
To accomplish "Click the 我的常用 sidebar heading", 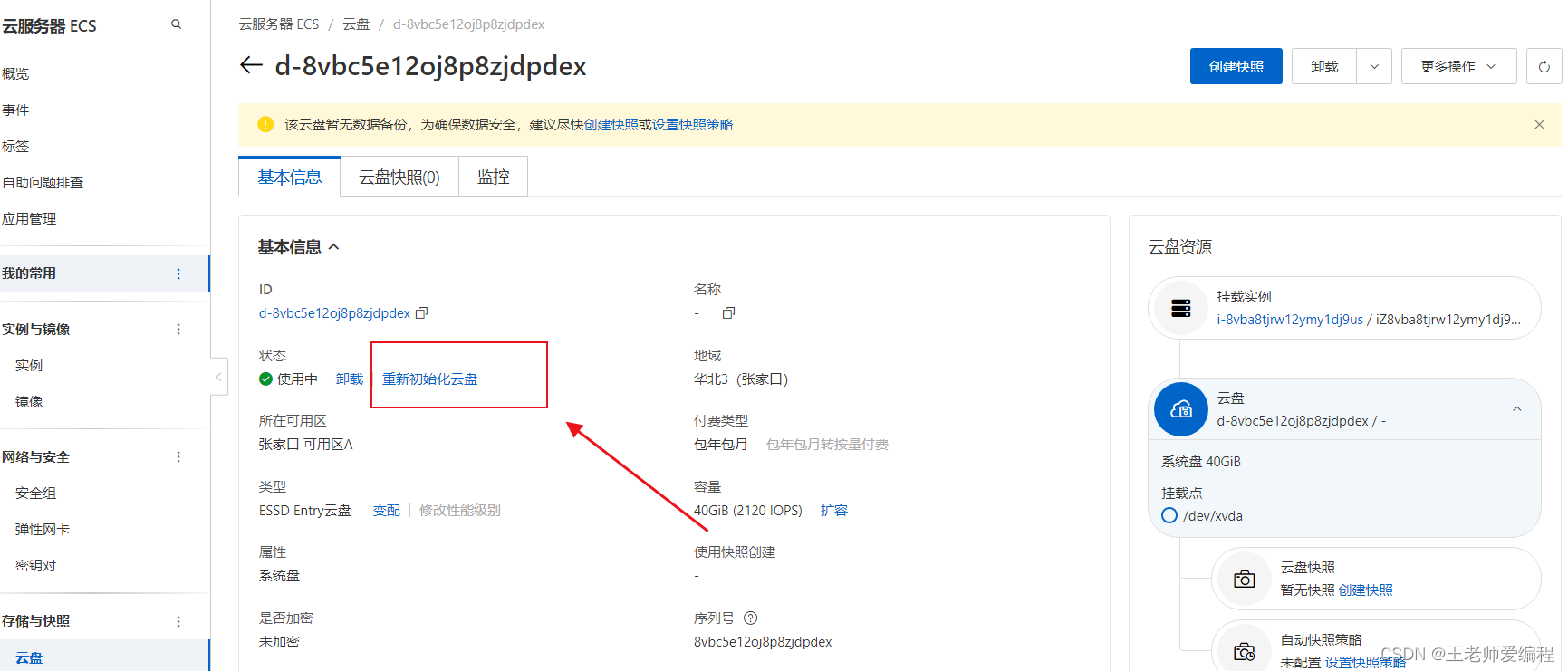I will point(29,273).
